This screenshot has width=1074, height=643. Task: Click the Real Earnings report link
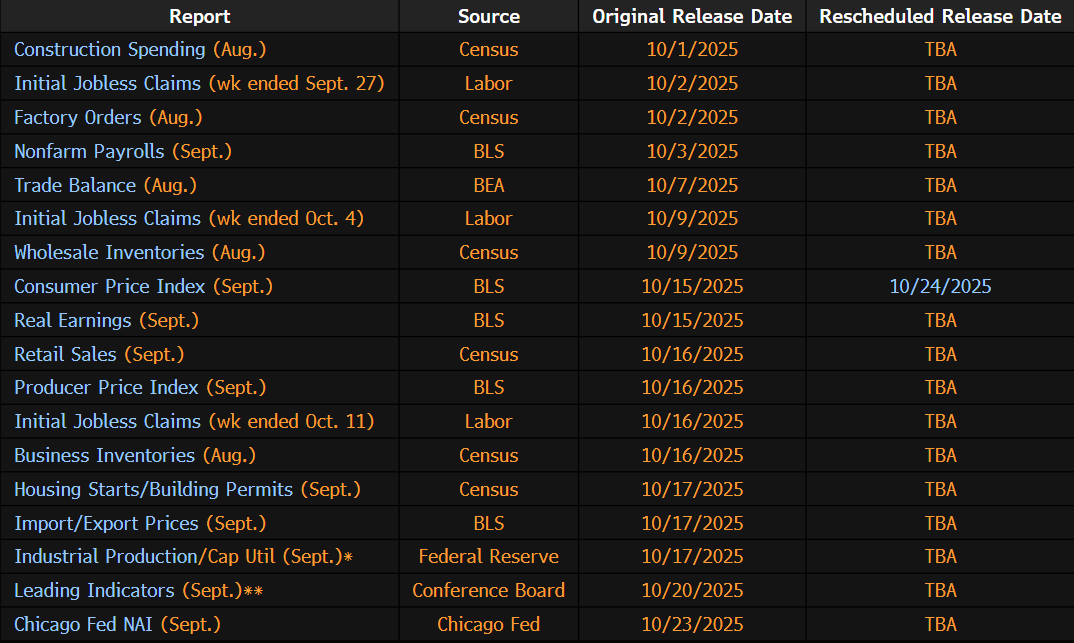tap(72, 320)
